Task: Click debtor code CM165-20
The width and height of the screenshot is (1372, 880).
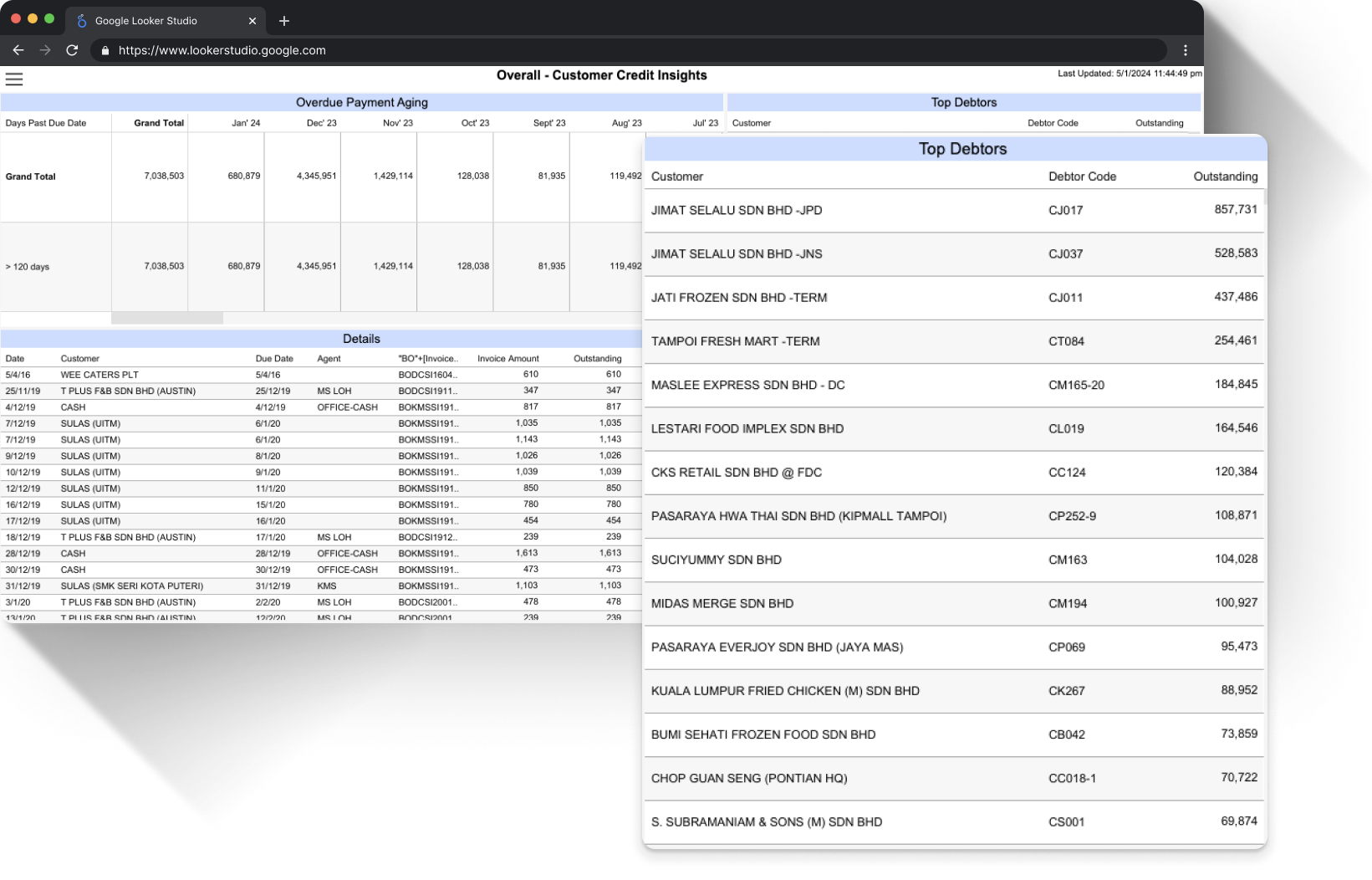Action: point(1076,386)
